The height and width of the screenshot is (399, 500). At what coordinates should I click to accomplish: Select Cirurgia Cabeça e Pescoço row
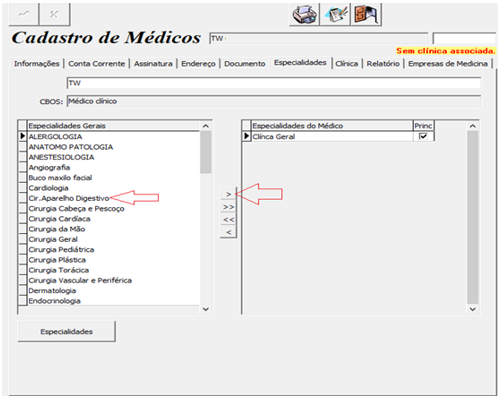coord(113,209)
